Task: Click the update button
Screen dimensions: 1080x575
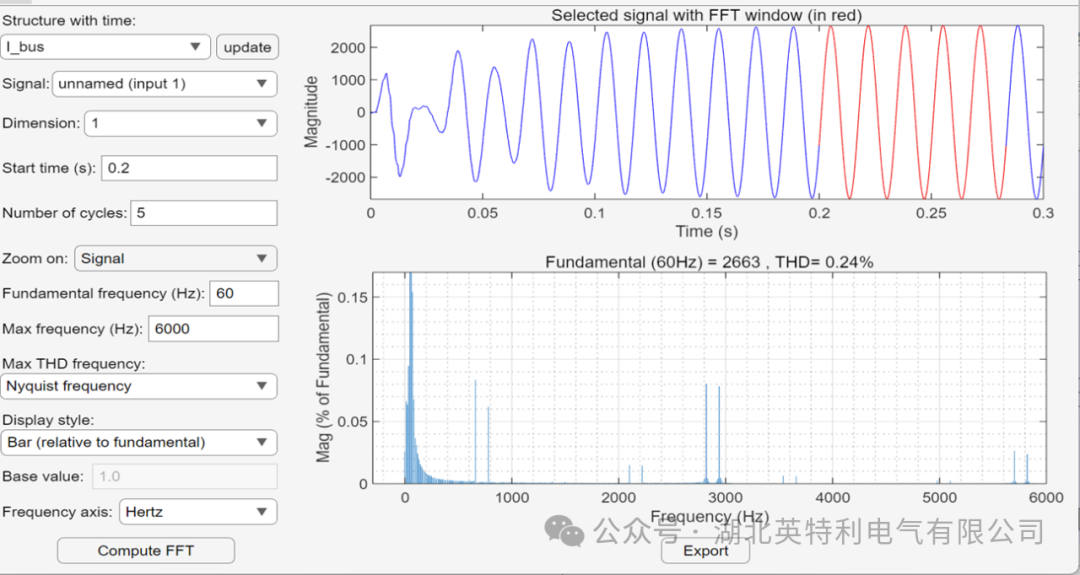Action: pos(247,47)
